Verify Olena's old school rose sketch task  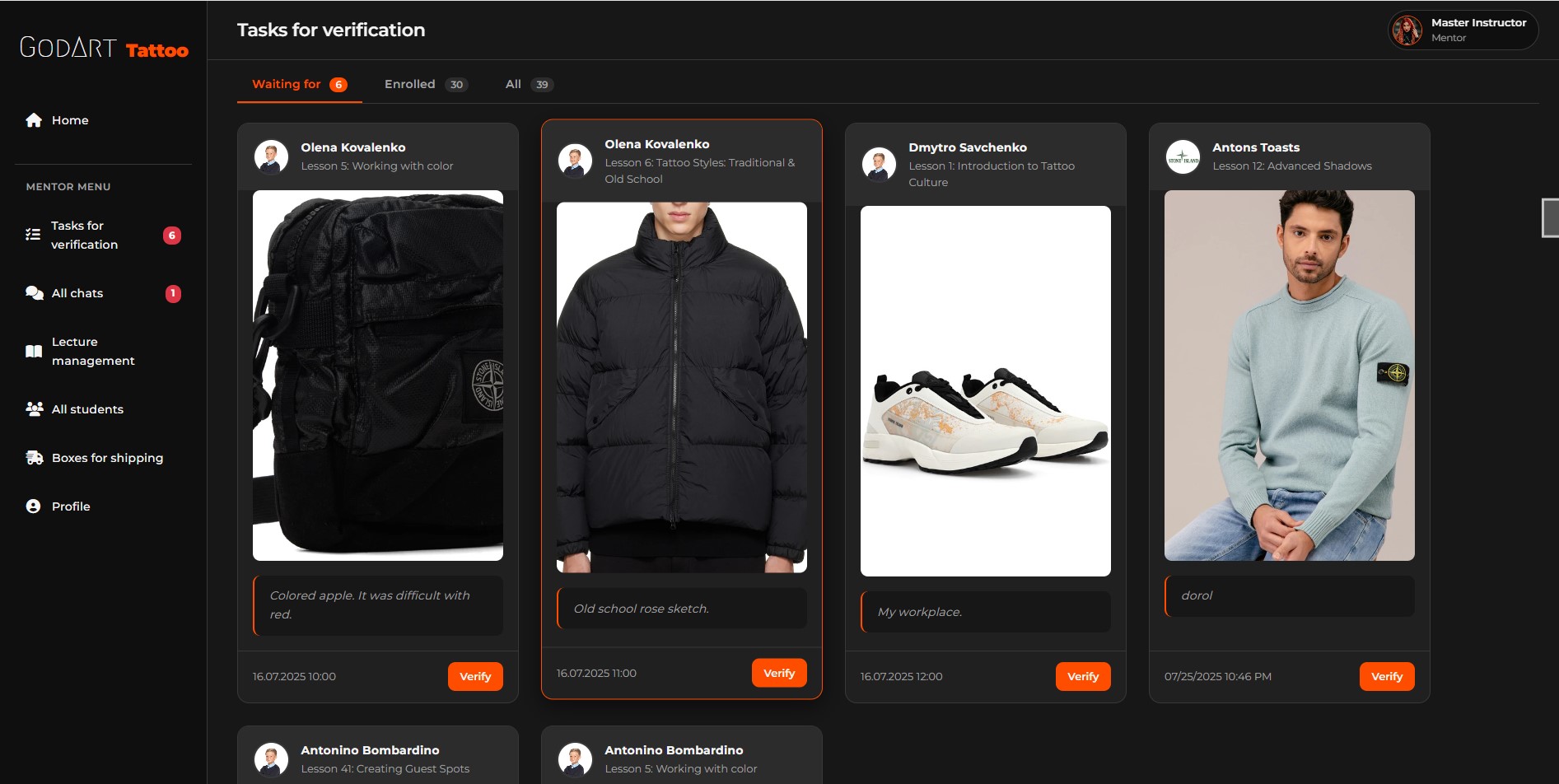[779, 673]
